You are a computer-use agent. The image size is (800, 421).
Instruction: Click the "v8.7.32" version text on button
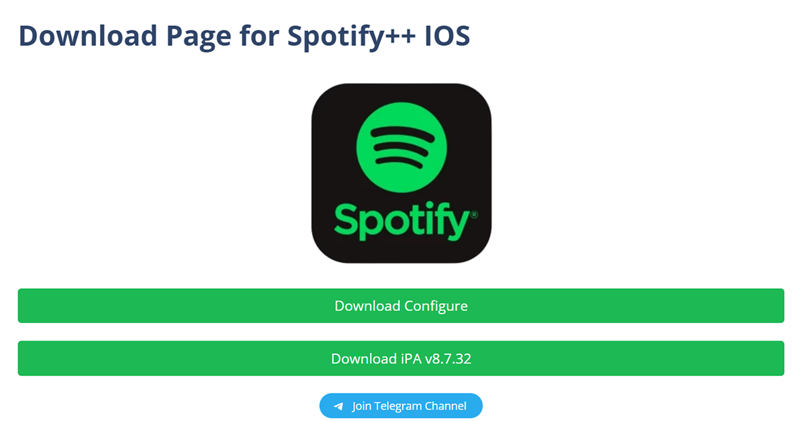[448, 359]
